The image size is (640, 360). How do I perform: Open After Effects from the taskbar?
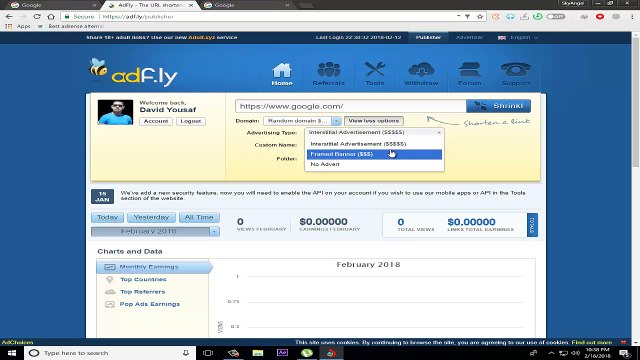282,353
